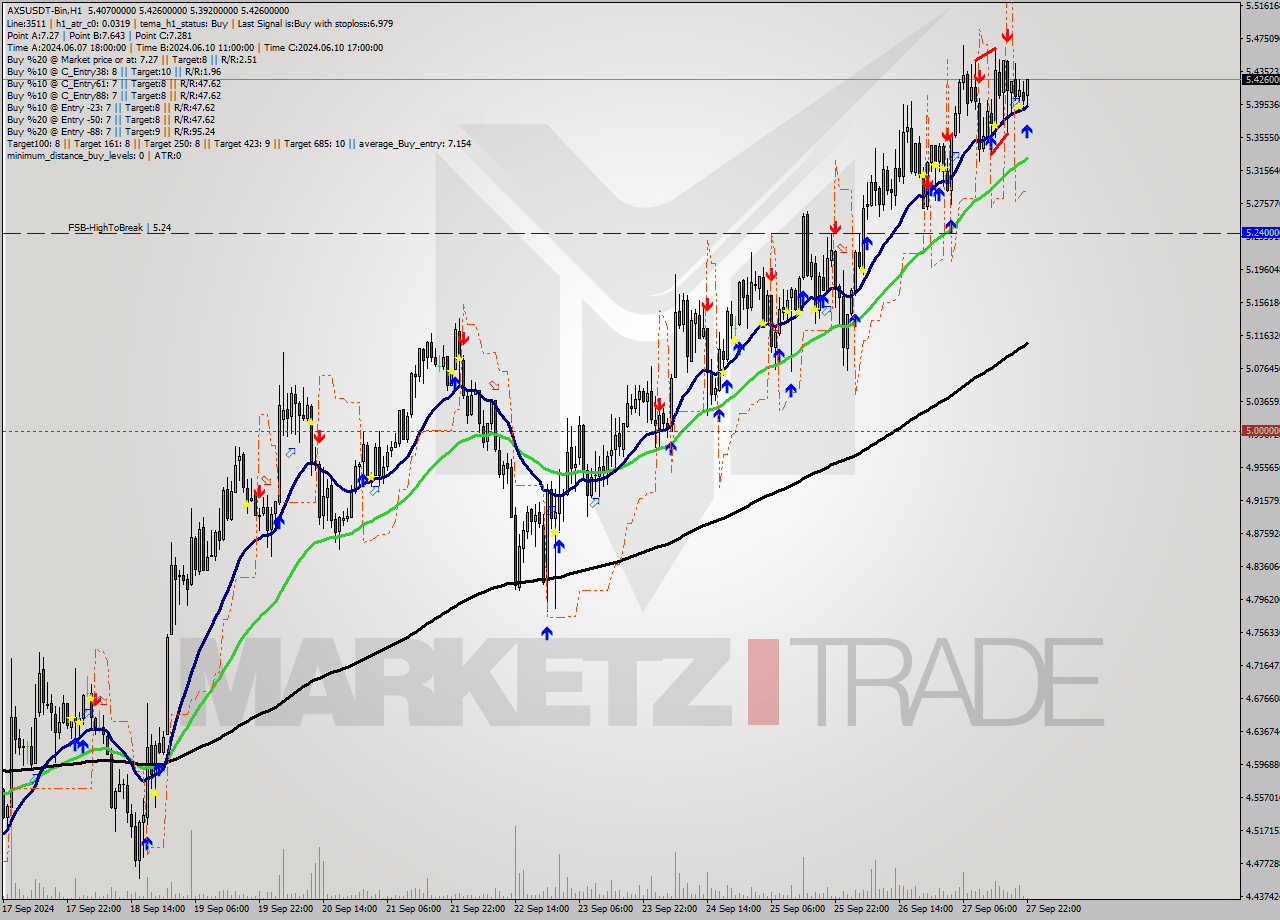1280x920 pixels.
Task: Click the '23 Sep 06:00' time axis label
Action: 605,909
